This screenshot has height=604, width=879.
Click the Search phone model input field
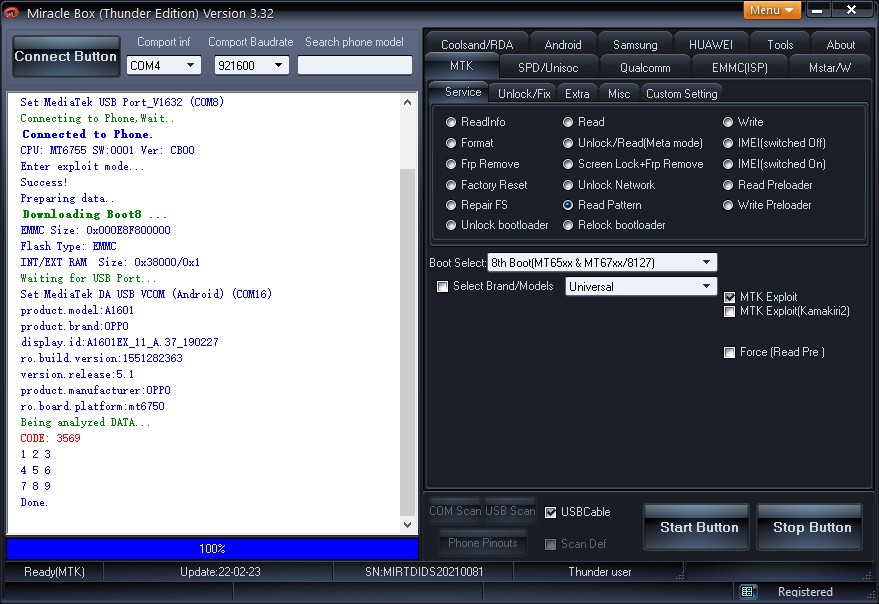(354, 65)
